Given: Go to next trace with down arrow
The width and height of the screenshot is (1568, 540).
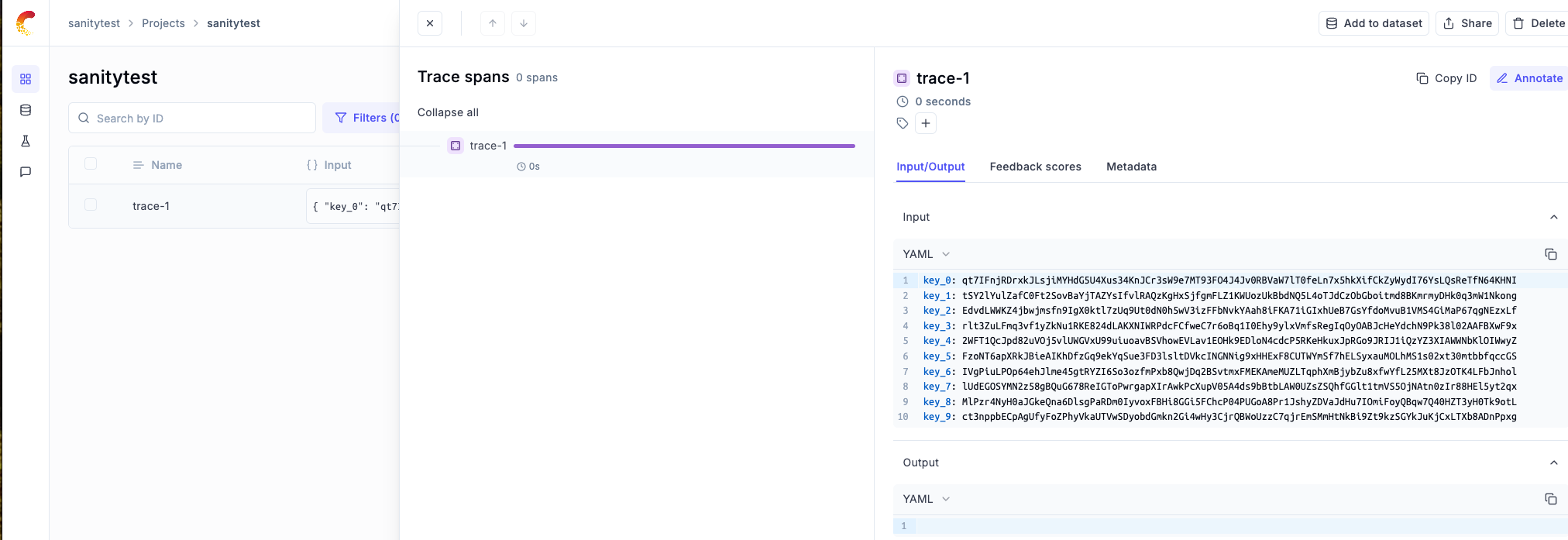Looking at the screenshot, I should click(x=524, y=23).
